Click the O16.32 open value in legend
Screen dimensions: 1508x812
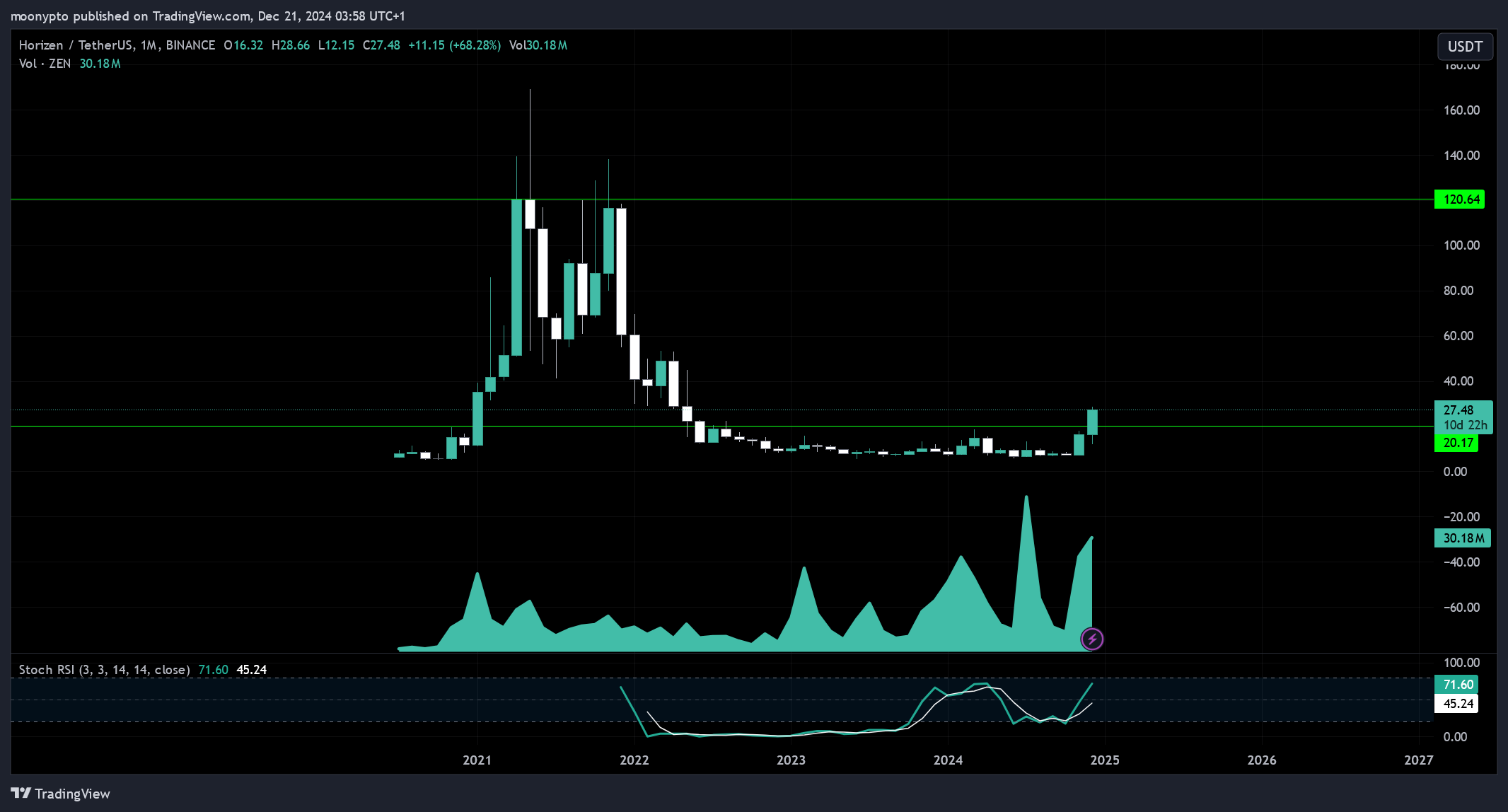243,45
